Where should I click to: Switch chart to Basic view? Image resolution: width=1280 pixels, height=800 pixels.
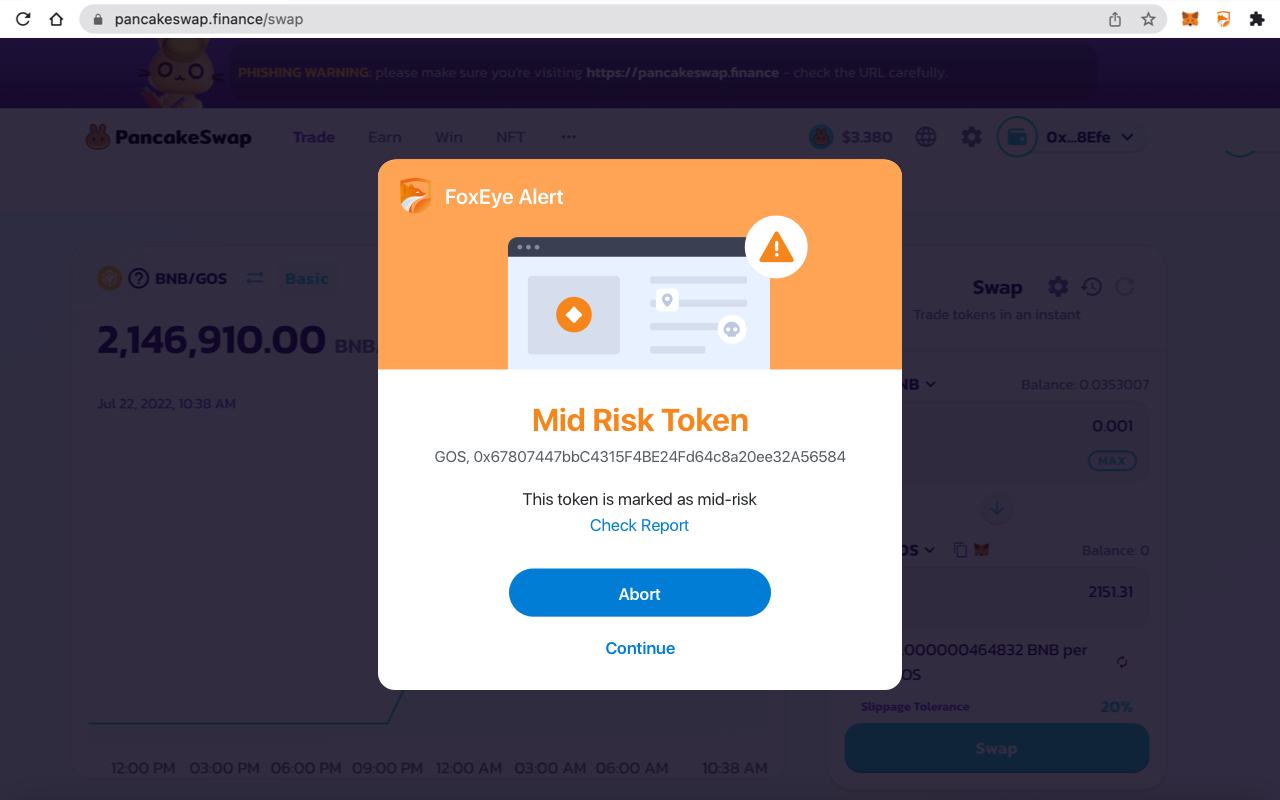(x=306, y=278)
